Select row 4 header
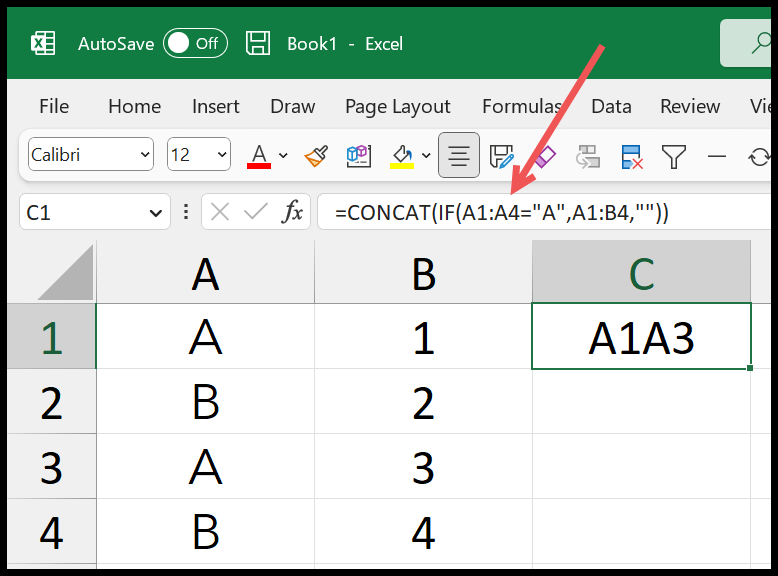The image size is (778, 576). point(52,531)
